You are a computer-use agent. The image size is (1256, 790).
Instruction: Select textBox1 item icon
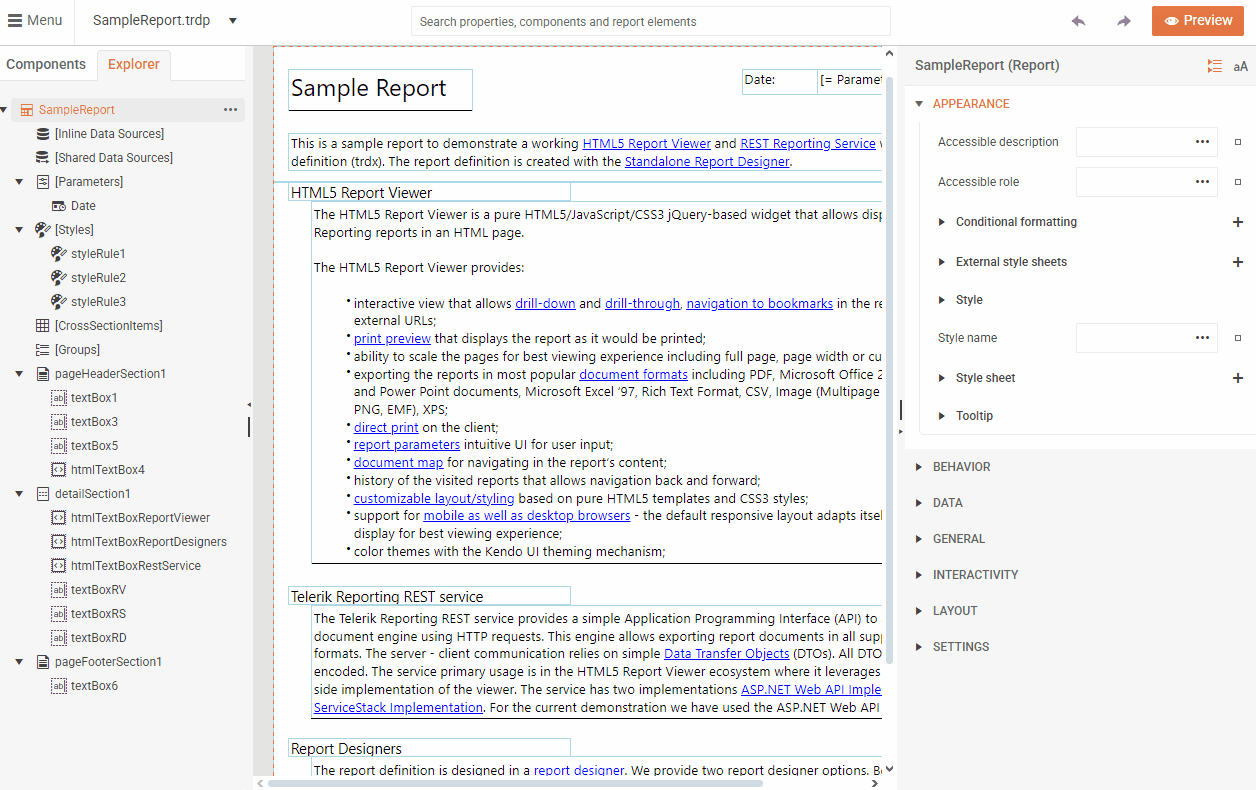pos(59,398)
